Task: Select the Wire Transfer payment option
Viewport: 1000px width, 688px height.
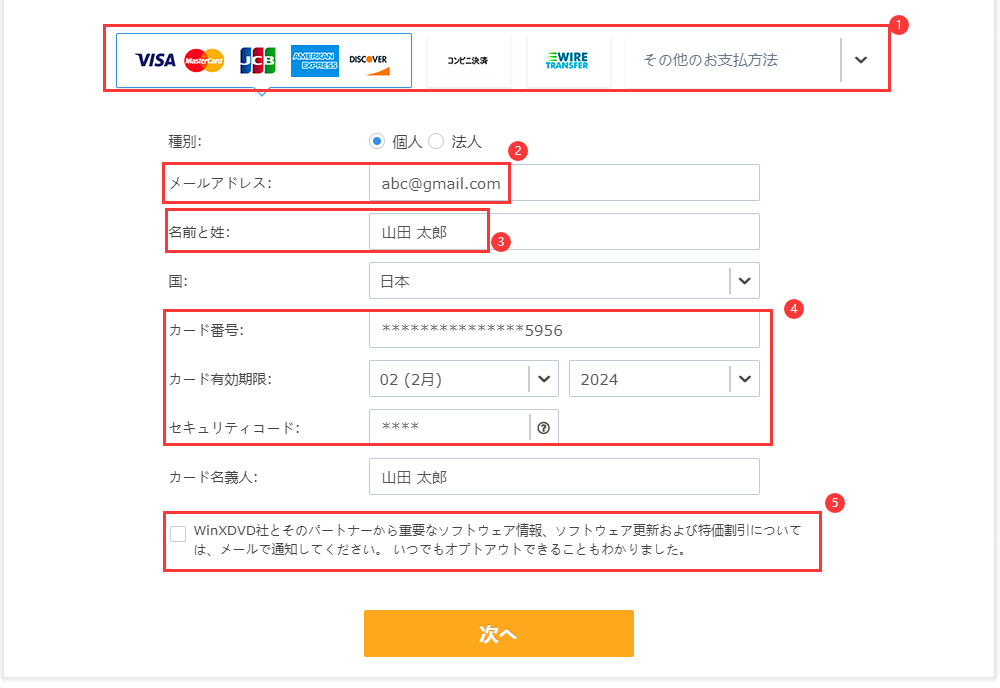Action: tap(567, 60)
